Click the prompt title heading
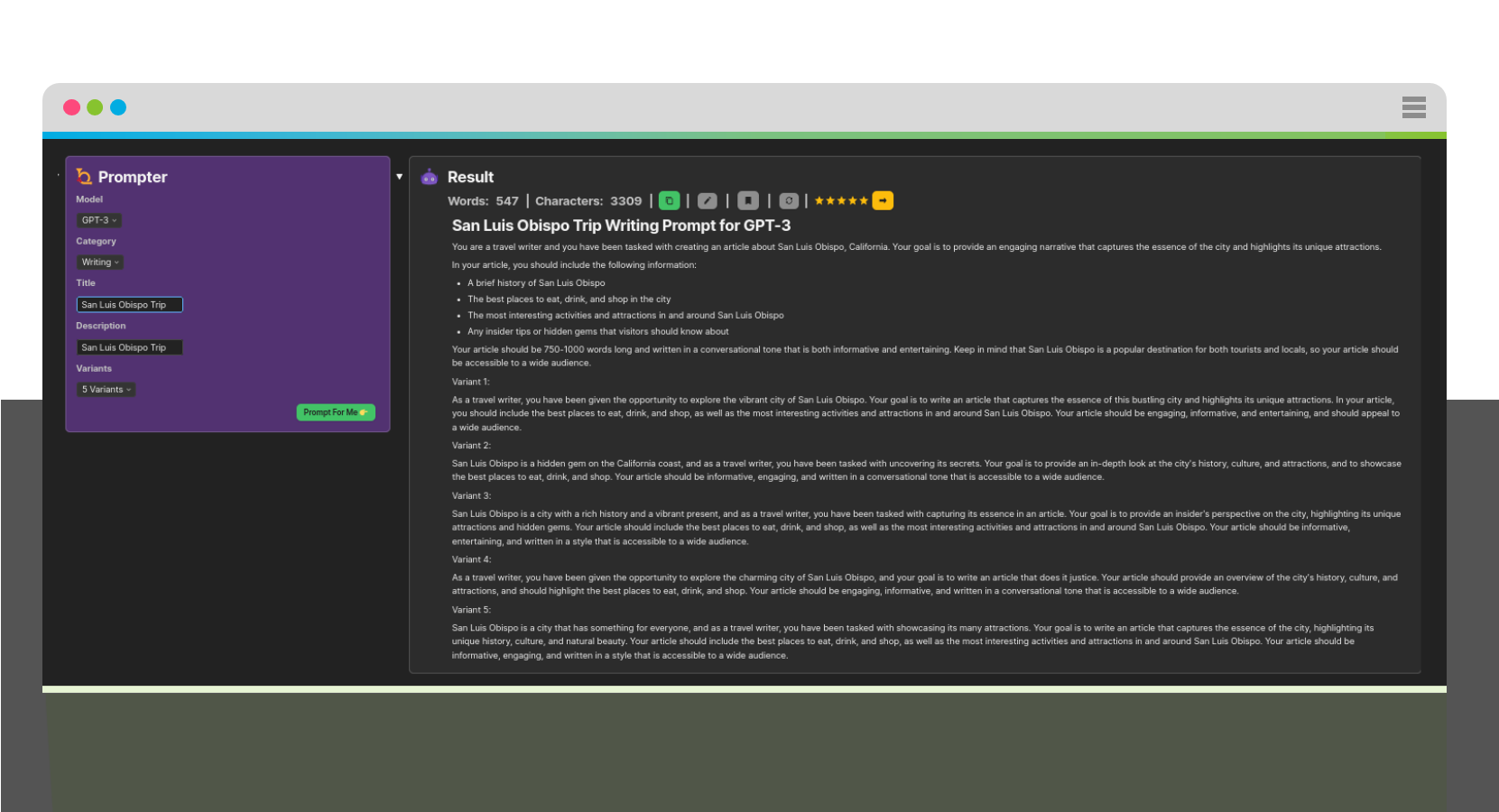This screenshot has width=1499, height=812. (620, 226)
